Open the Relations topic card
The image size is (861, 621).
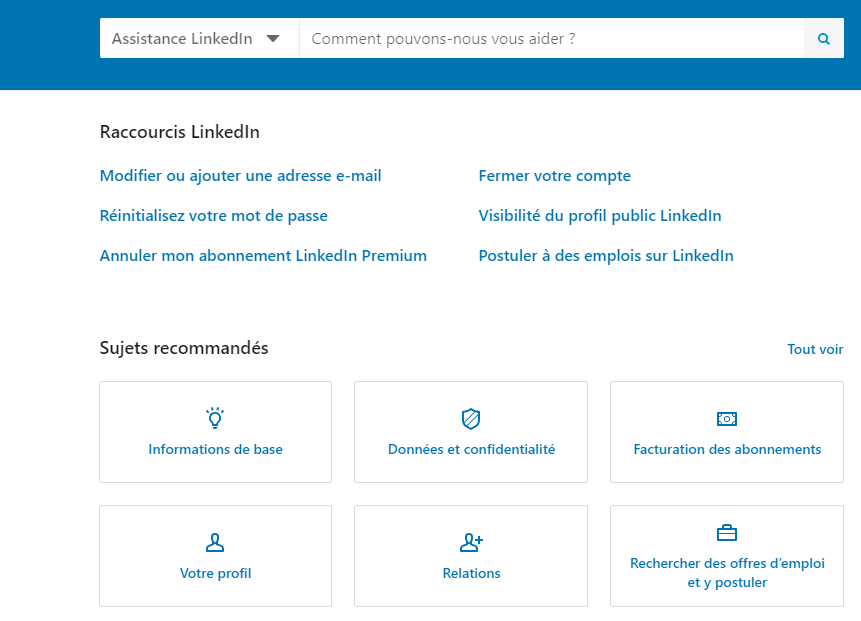tap(470, 556)
